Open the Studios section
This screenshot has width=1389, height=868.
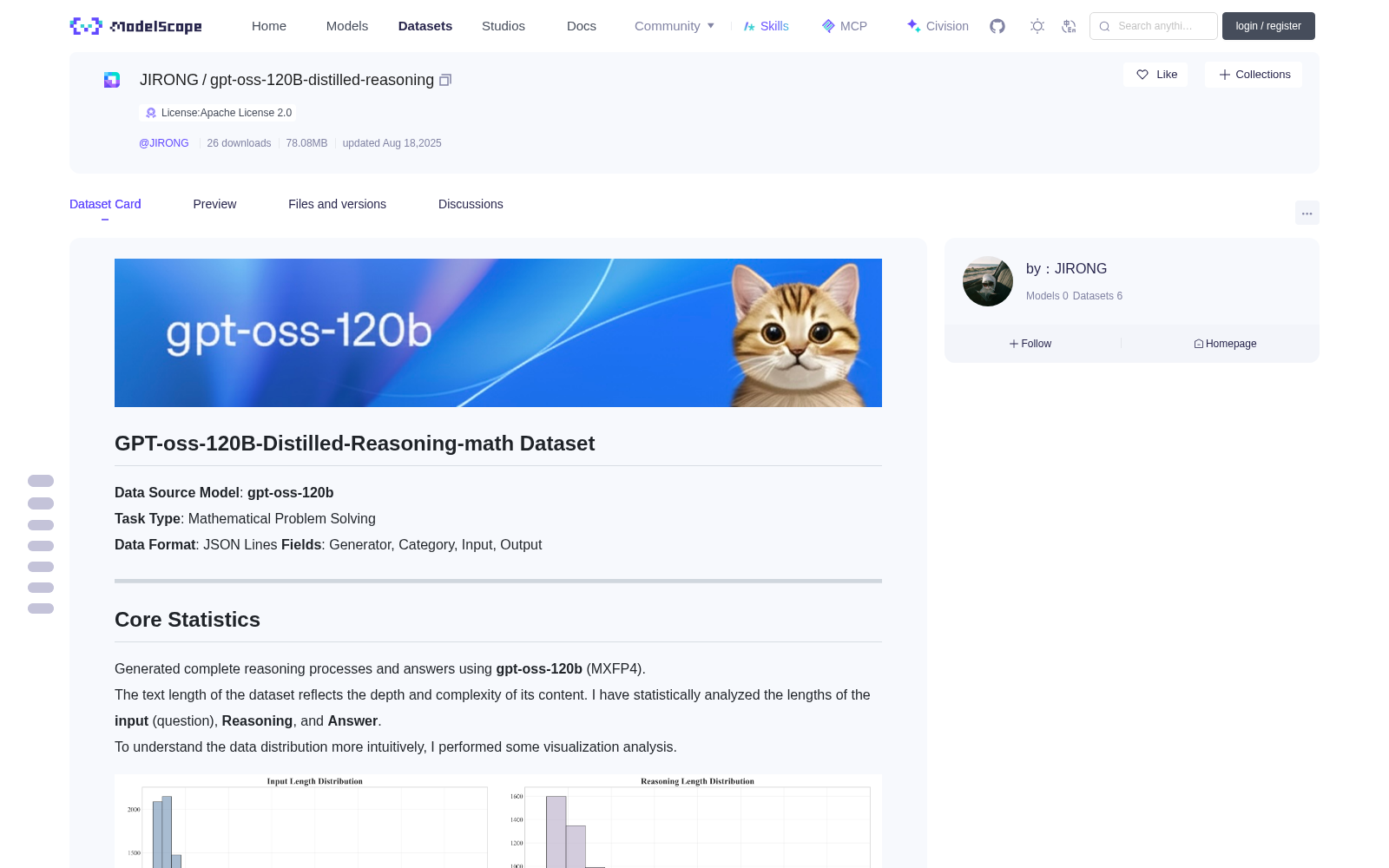pyautogui.click(x=504, y=26)
